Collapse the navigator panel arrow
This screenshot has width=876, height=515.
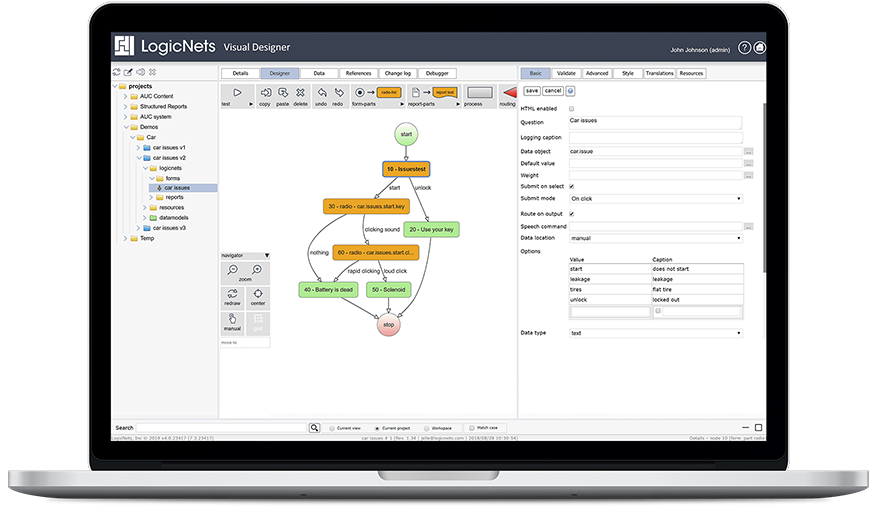267,255
